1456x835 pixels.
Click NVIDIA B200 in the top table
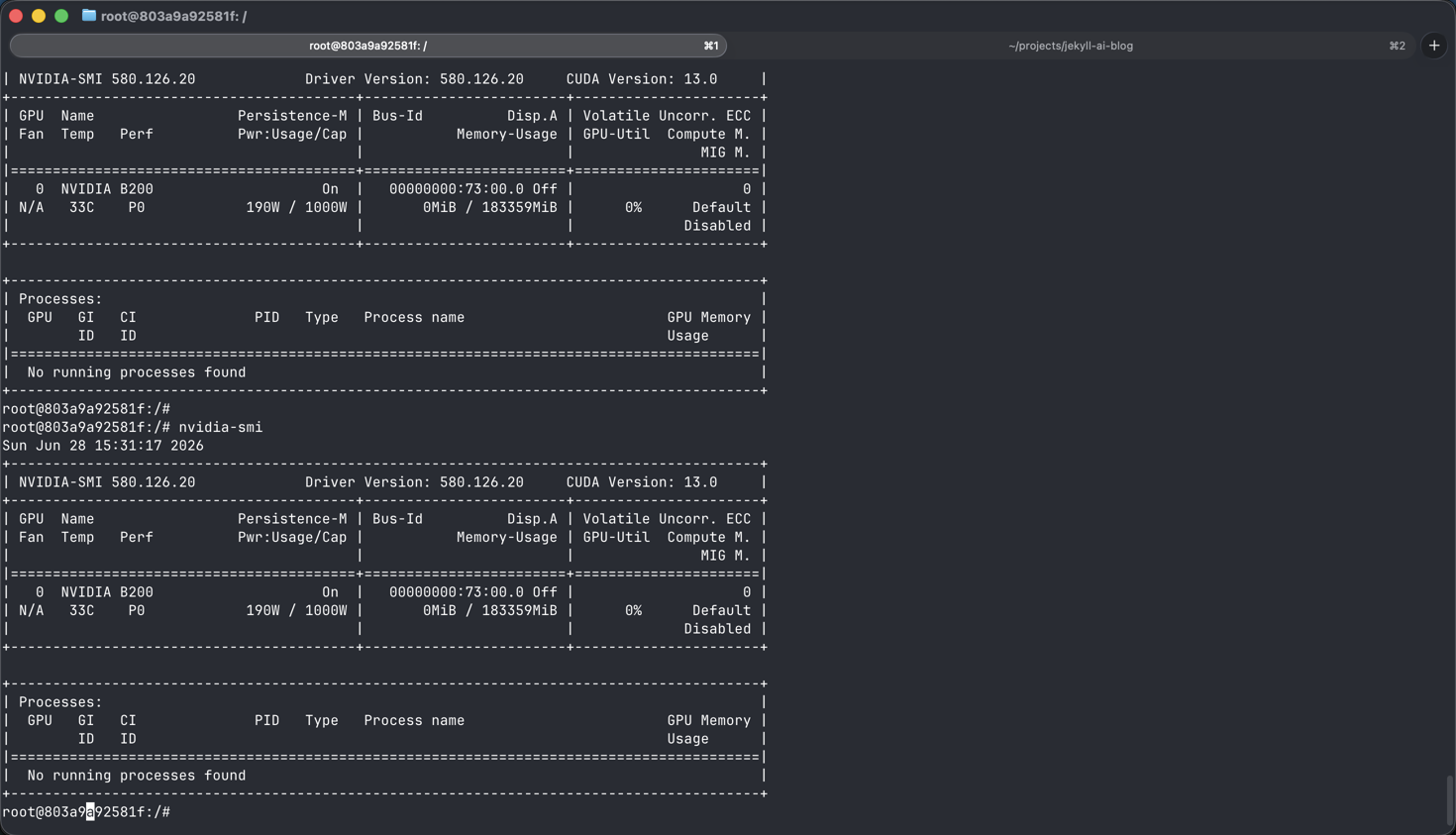(107, 189)
